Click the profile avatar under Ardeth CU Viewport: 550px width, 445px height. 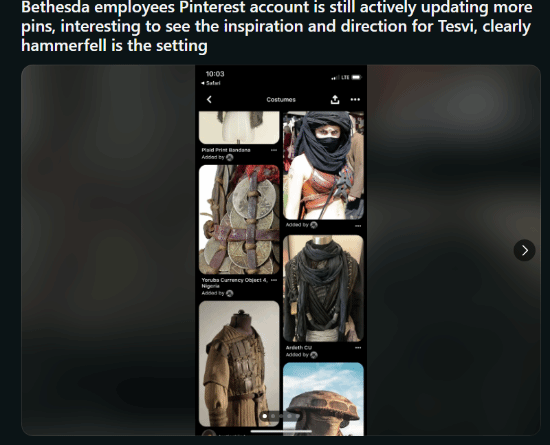point(314,355)
